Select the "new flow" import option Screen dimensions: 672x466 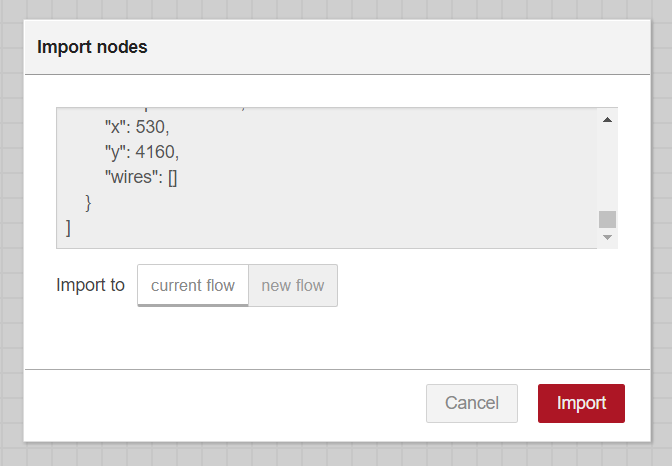(293, 285)
